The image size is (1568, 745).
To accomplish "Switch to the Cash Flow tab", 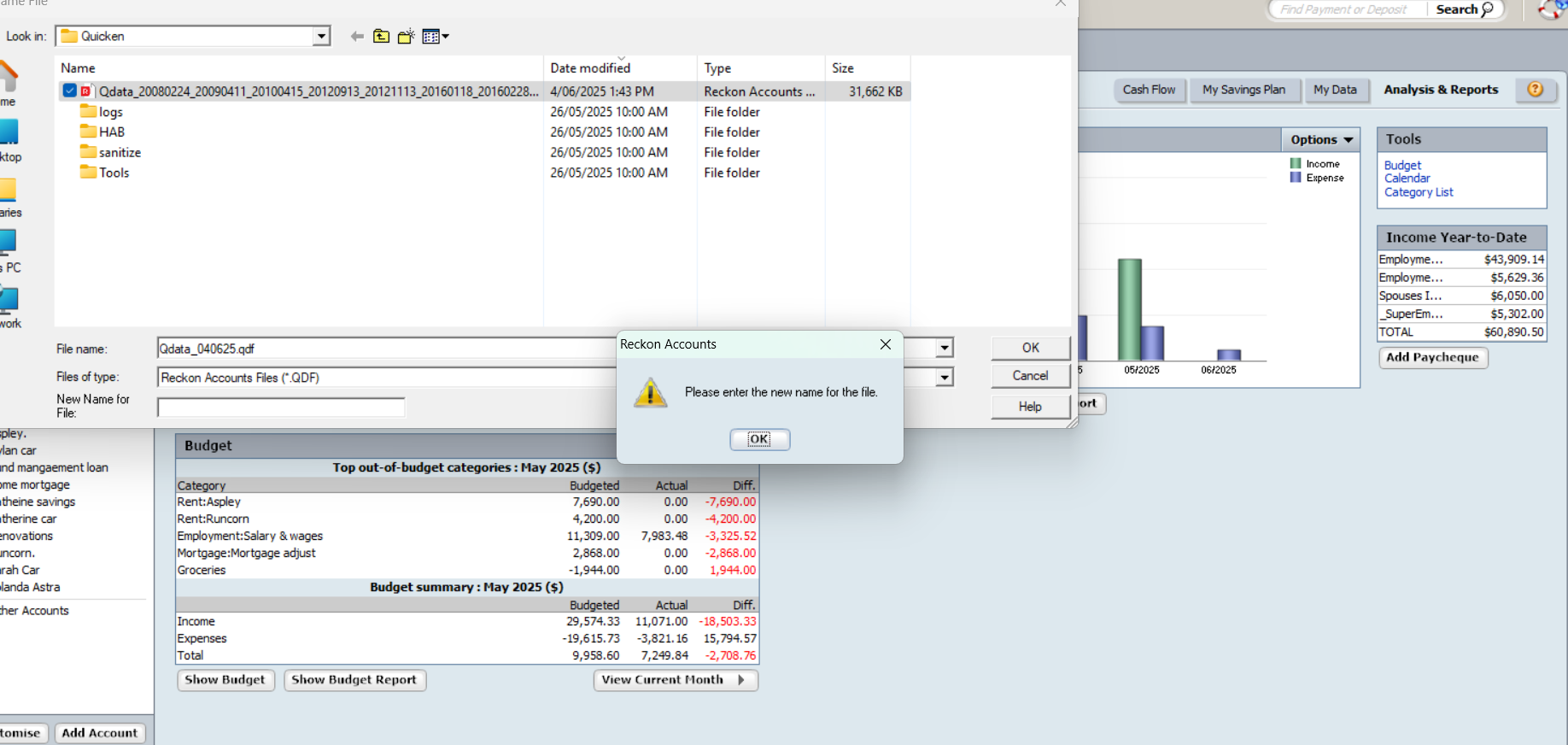I will click(1149, 90).
